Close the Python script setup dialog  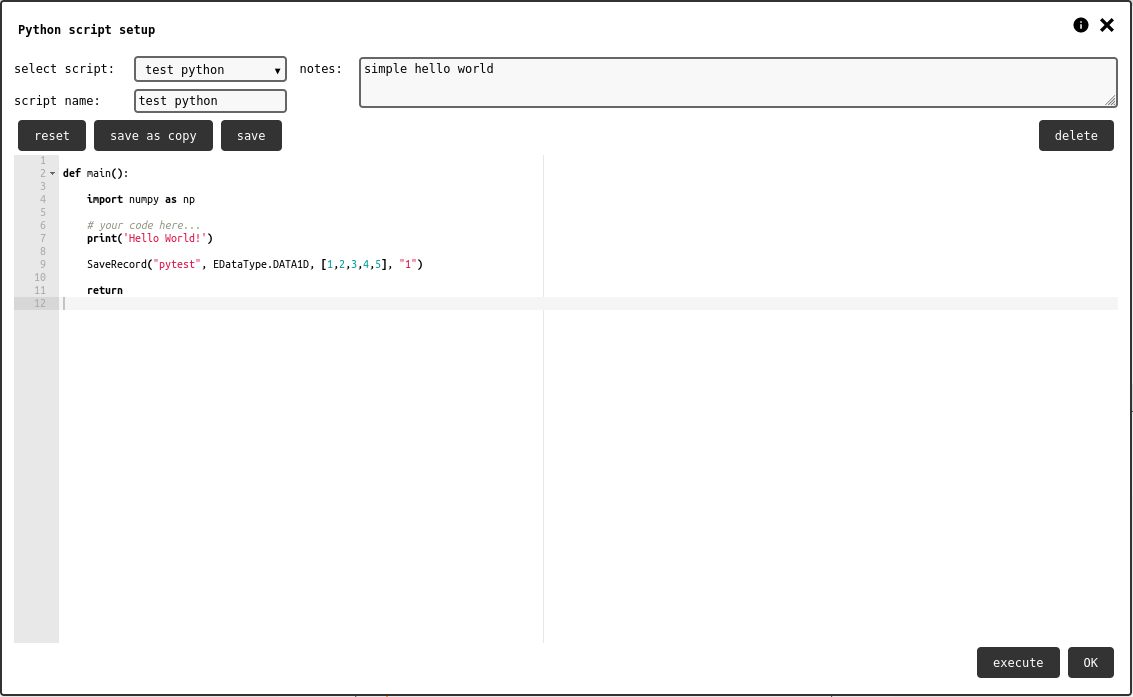(1107, 26)
